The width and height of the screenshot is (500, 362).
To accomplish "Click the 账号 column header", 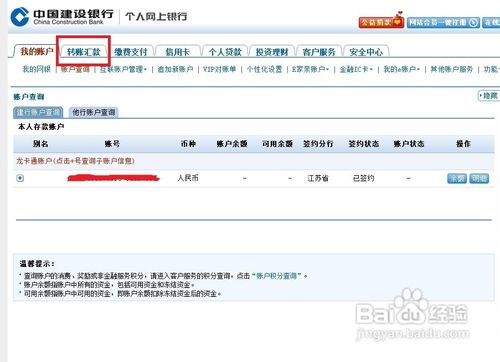I will point(112,144).
